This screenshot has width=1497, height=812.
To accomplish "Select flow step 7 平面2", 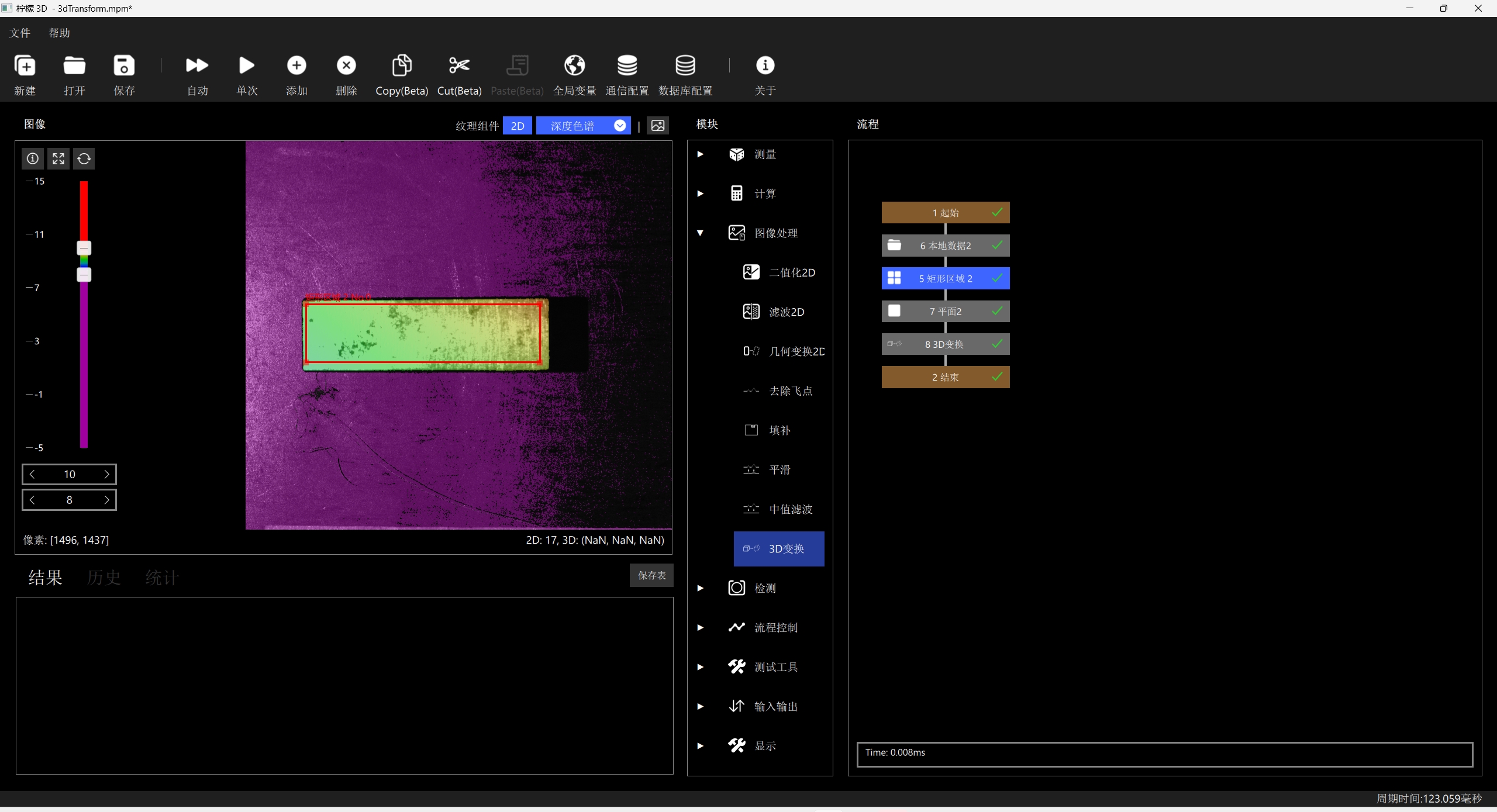I will pos(946,312).
